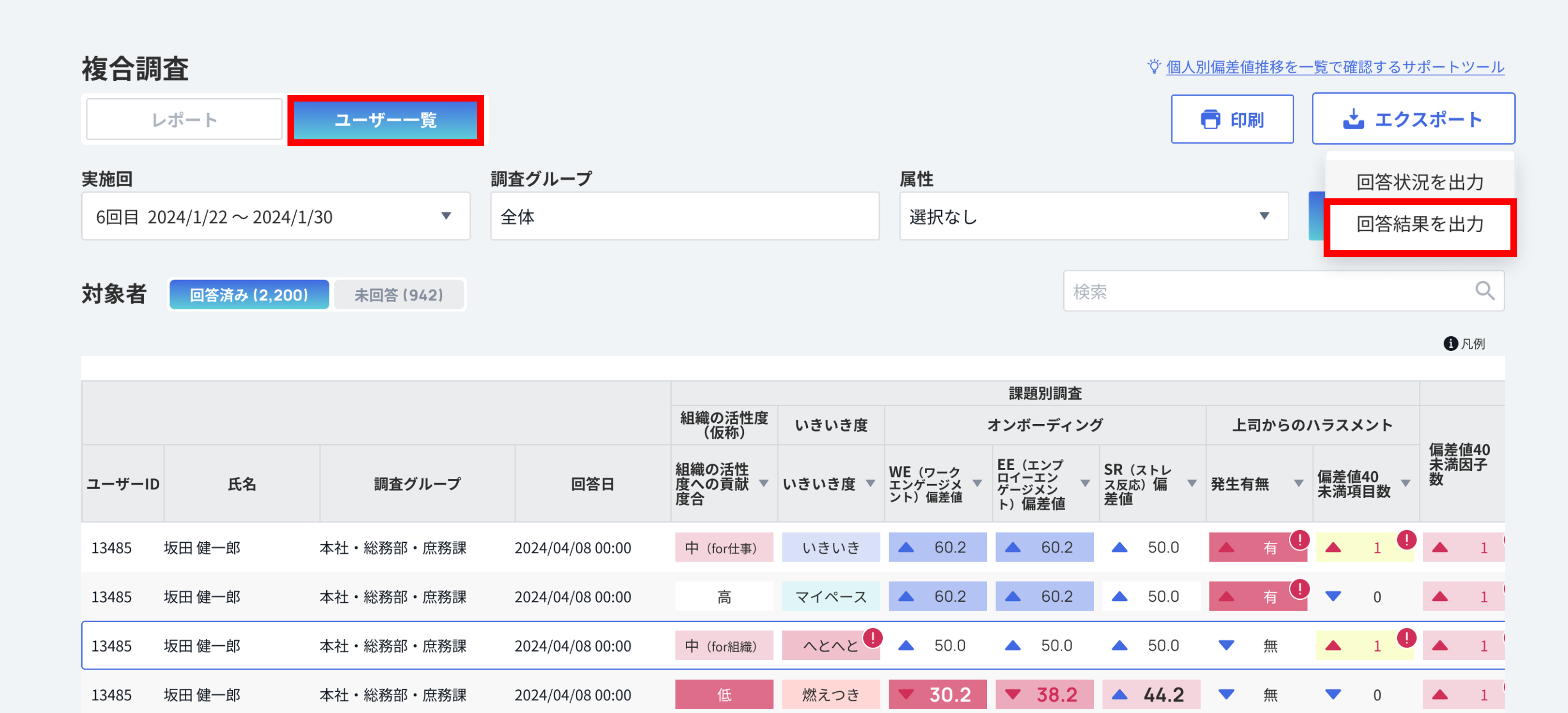
Task: Click down-arrow icon beside 無 in third row
Action: point(1226,645)
